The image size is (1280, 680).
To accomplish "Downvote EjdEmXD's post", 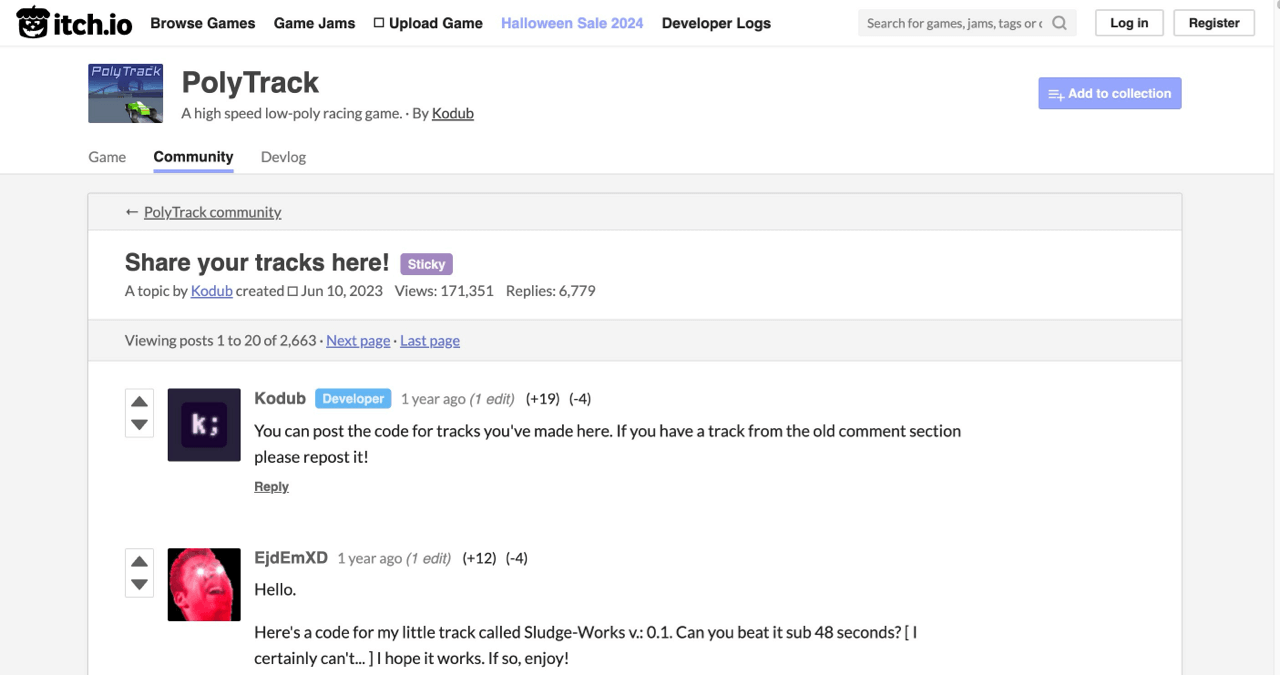I will pyautogui.click(x=139, y=584).
